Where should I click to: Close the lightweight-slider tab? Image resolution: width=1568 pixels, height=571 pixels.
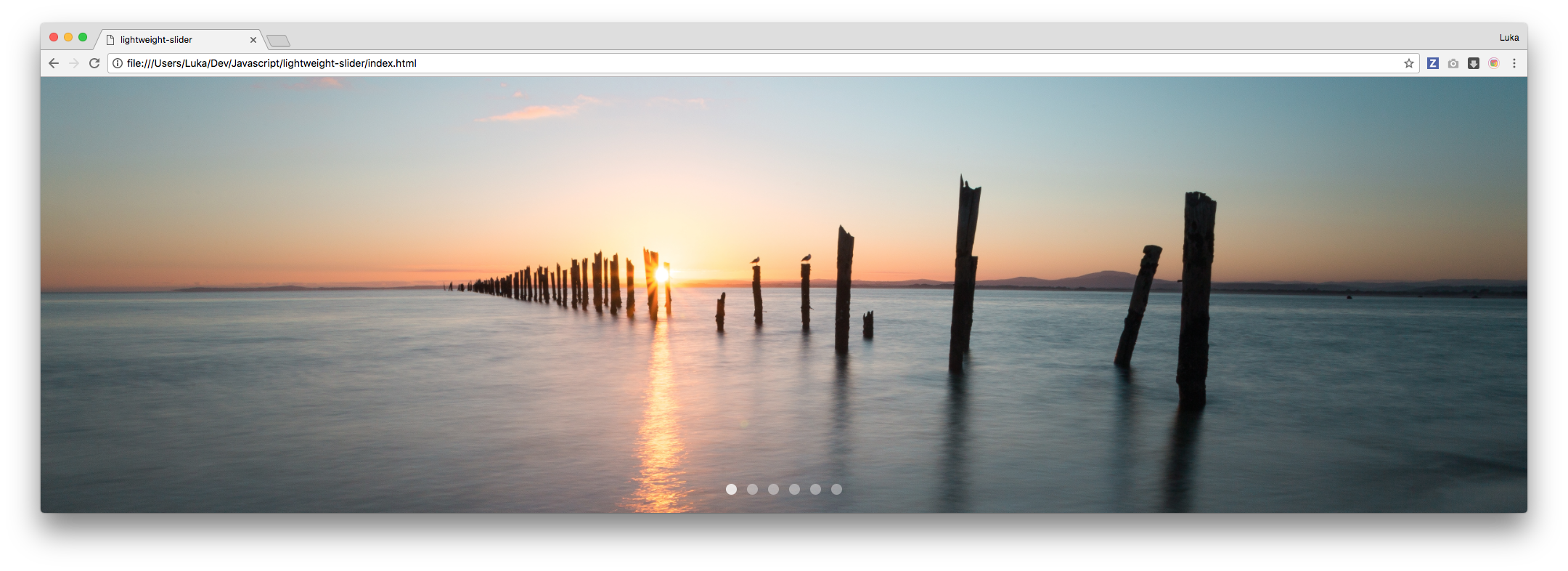click(253, 40)
